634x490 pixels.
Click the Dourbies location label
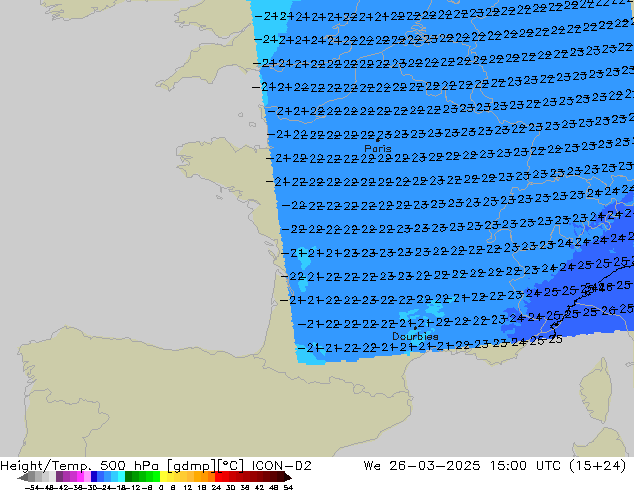(415, 336)
